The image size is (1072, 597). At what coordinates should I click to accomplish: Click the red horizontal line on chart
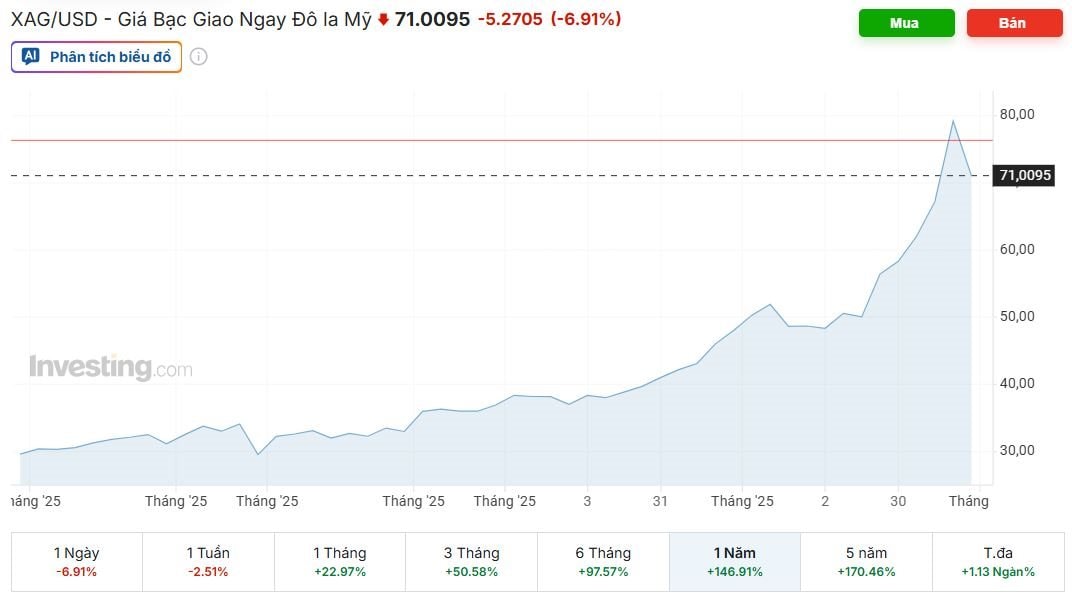point(500,141)
